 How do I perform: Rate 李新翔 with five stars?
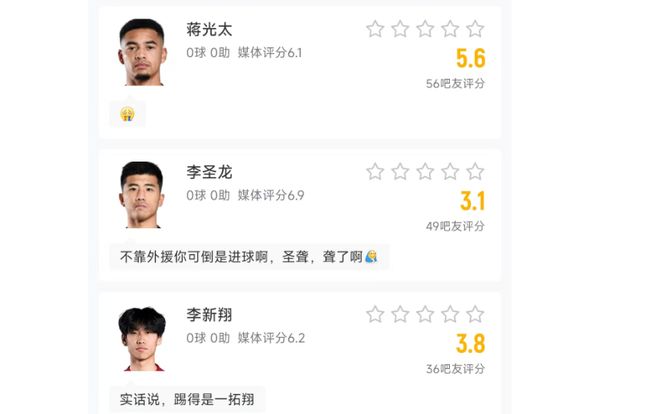coord(475,314)
